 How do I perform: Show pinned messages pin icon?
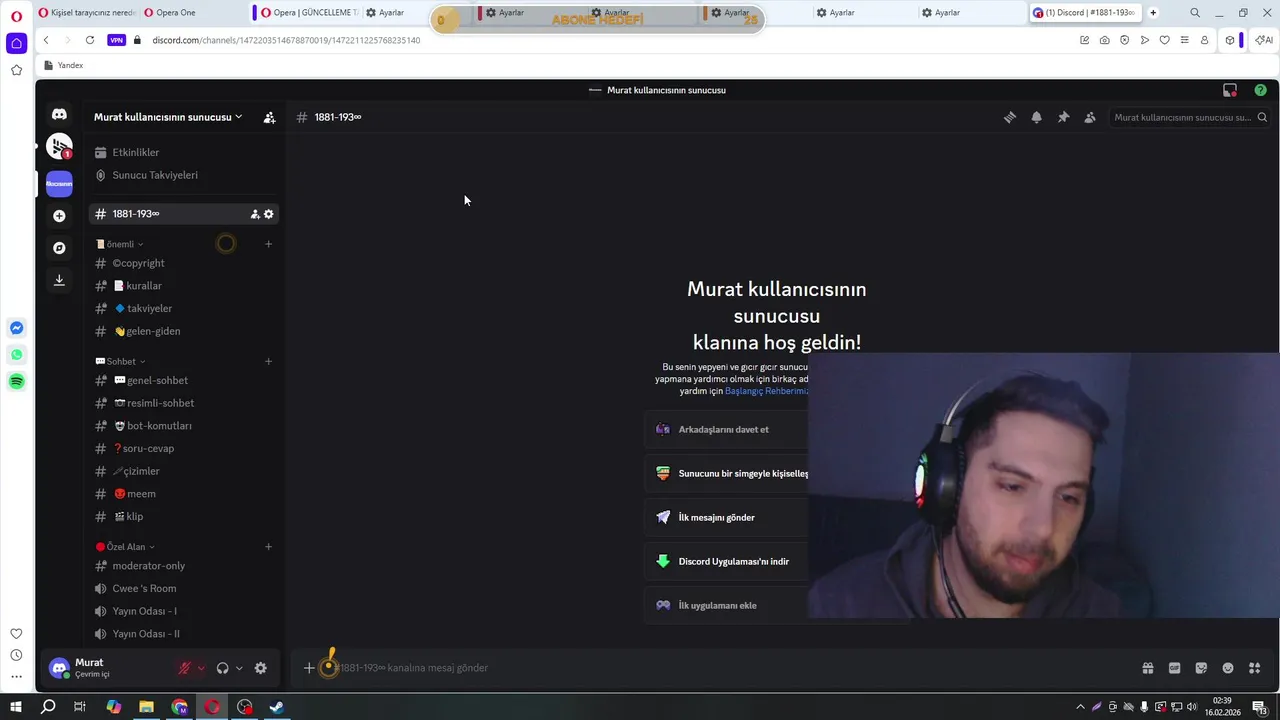coord(1063,117)
